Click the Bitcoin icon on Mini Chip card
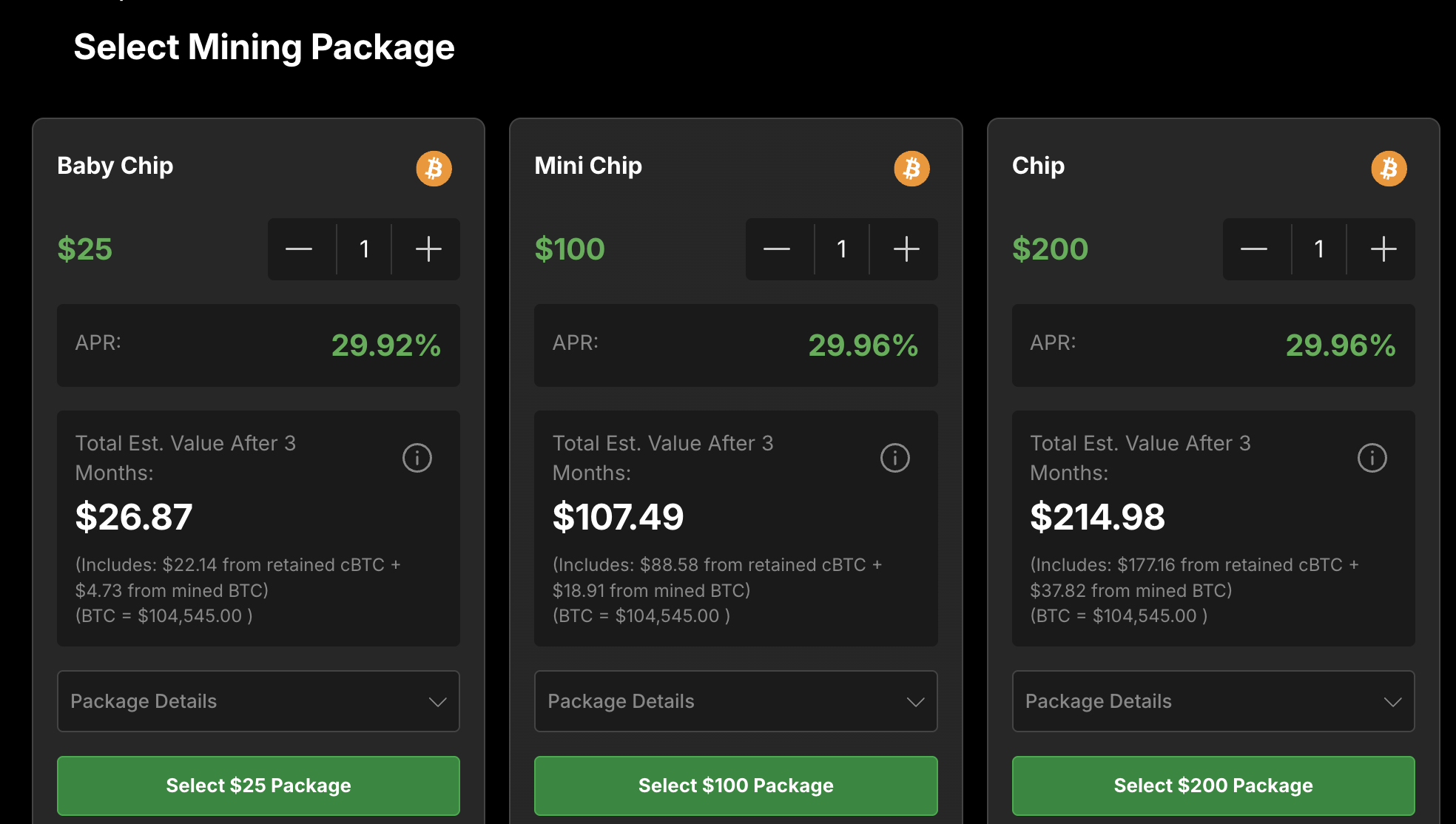This screenshot has width=1456, height=824. [911, 169]
